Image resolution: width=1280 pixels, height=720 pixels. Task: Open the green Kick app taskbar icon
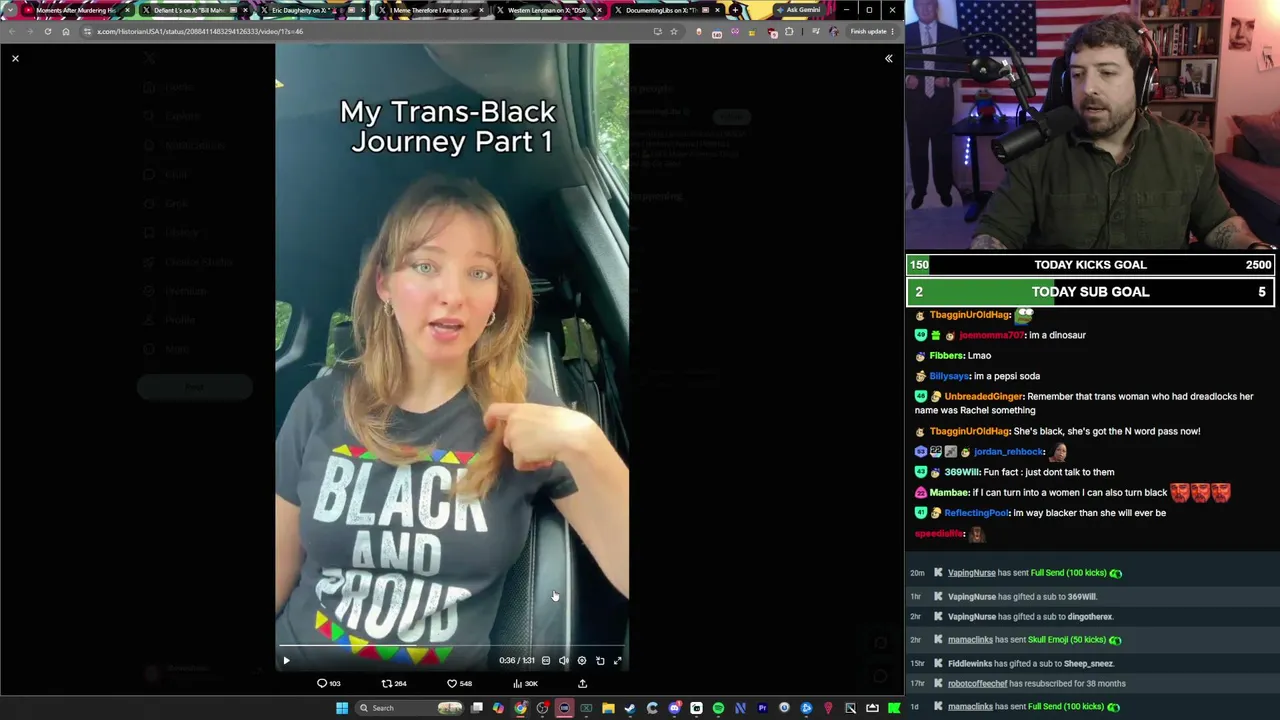coord(894,708)
